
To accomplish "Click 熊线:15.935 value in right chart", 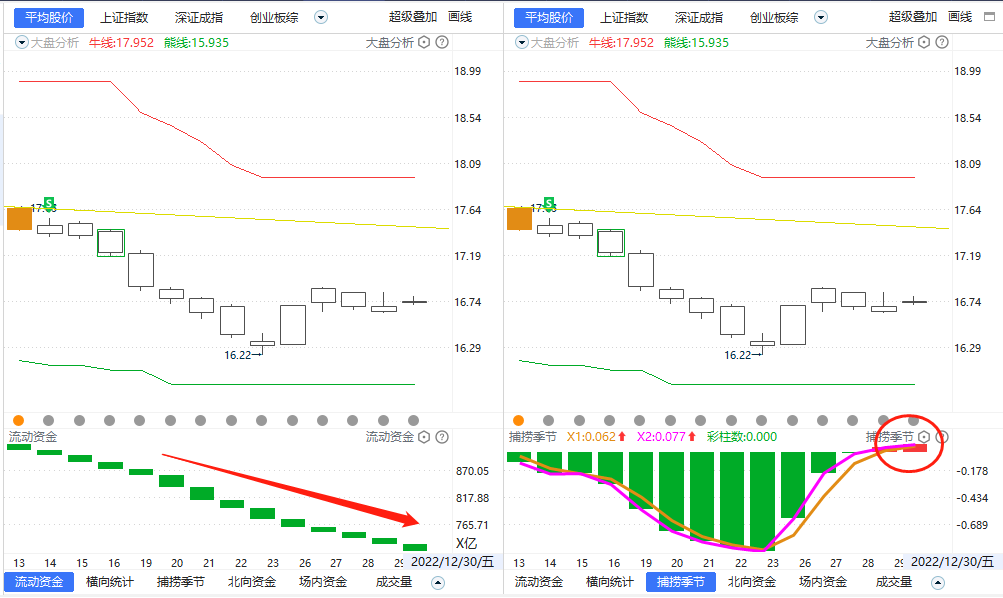I will pyautogui.click(x=696, y=43).
